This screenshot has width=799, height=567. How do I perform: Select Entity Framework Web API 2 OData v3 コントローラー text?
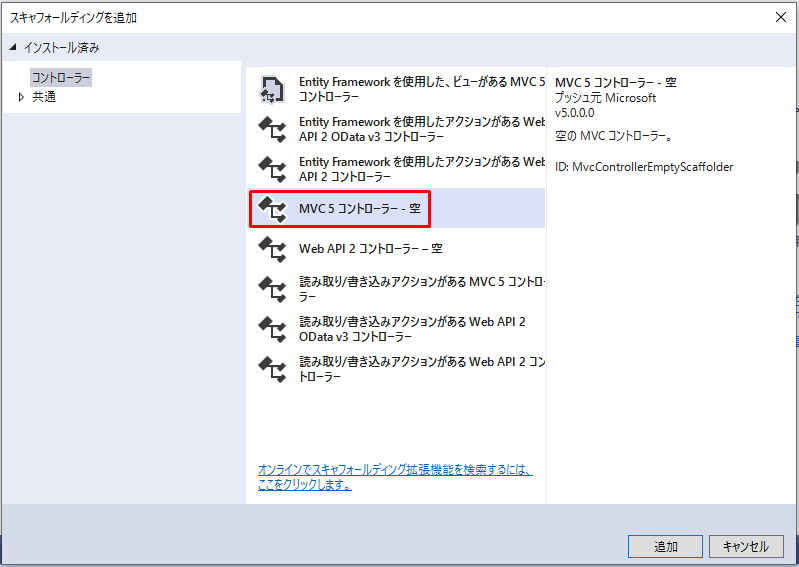pyautogui.click(x=422, y=129)
